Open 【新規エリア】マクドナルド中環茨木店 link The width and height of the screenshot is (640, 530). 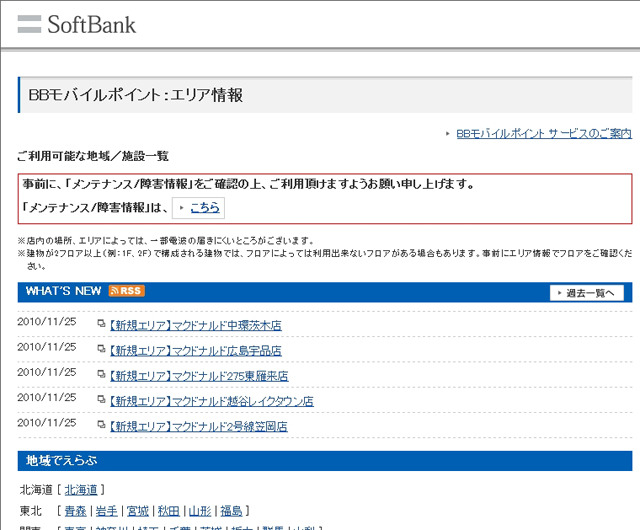[x=196, y=325]
